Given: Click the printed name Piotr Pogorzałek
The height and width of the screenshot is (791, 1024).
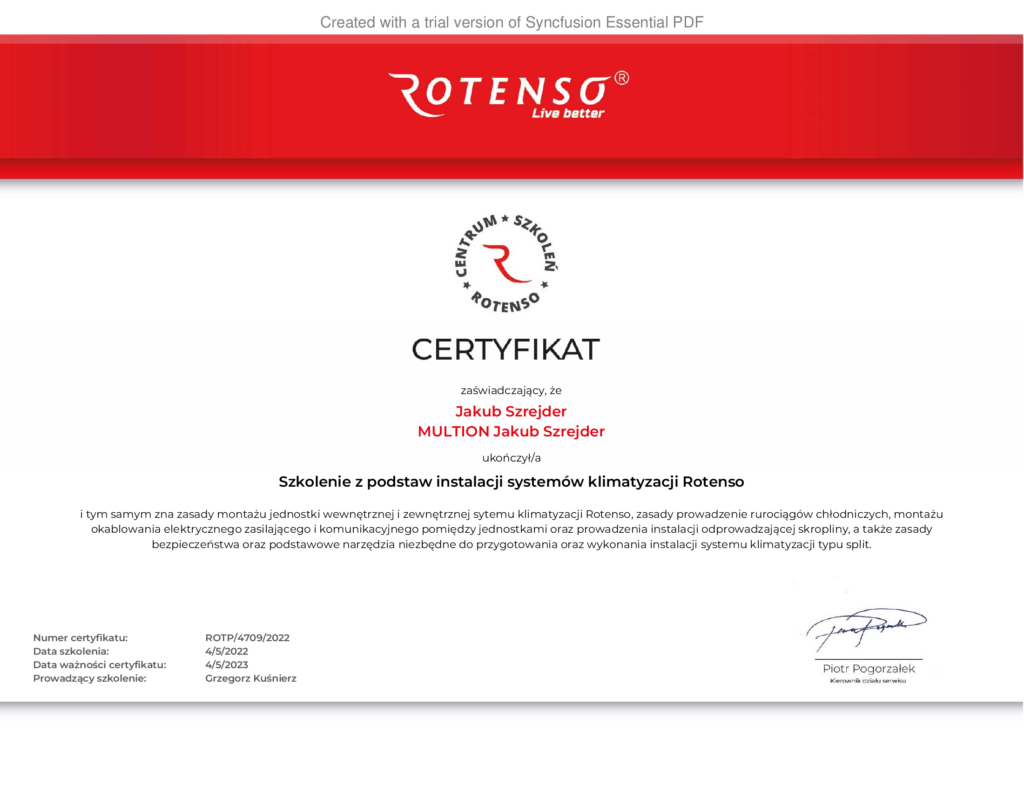Looking at the screenshot, I should pos(868,669).
